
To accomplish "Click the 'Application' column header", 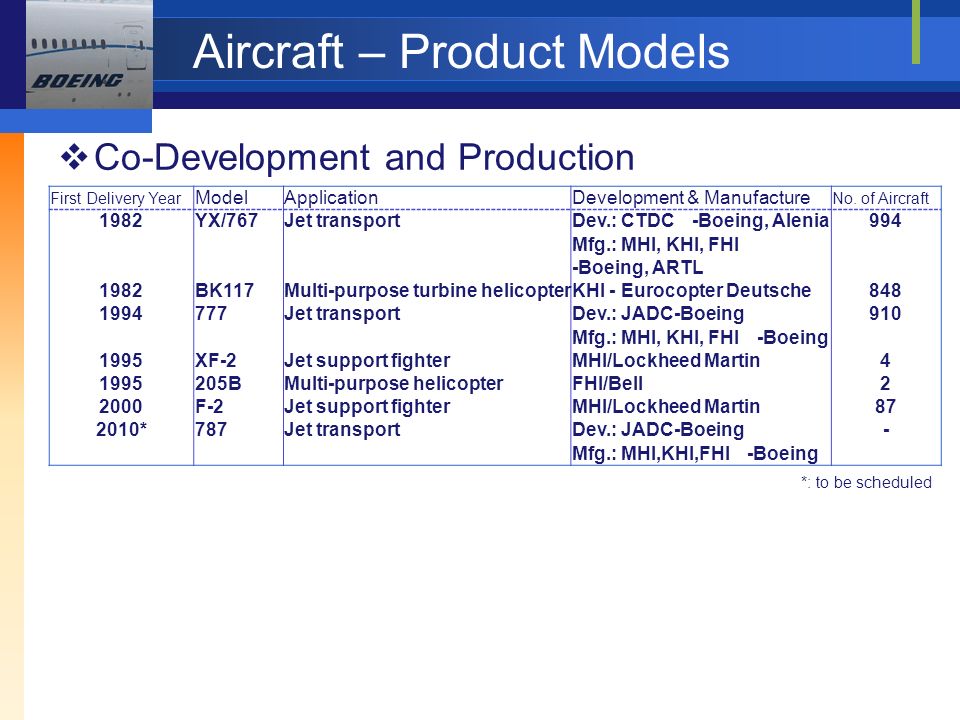I will 331,198.
